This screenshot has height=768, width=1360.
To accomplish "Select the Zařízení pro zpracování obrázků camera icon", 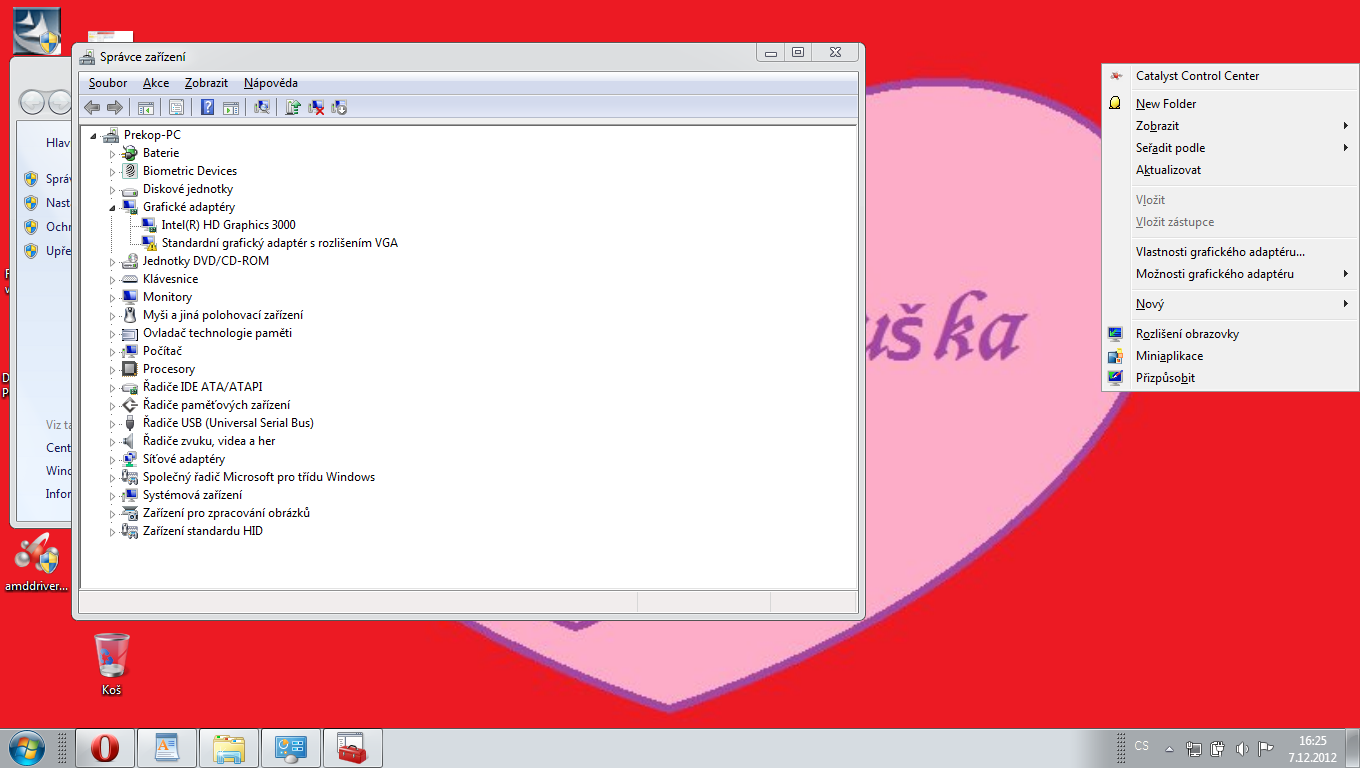I will coord(128,513).
